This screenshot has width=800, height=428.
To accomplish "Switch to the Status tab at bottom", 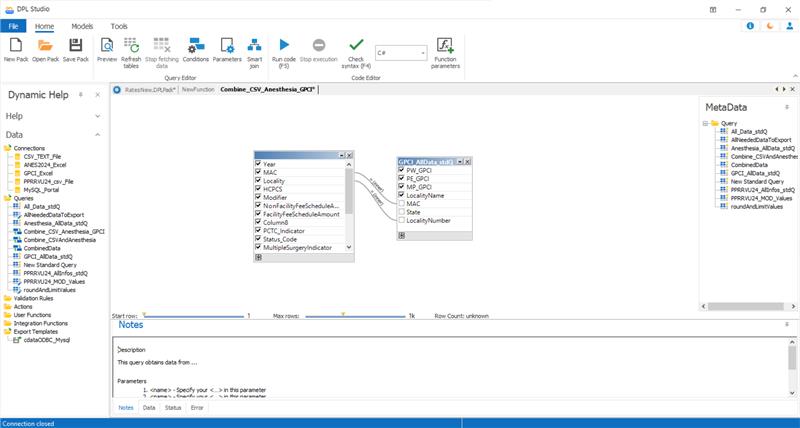I will (173, 408).
